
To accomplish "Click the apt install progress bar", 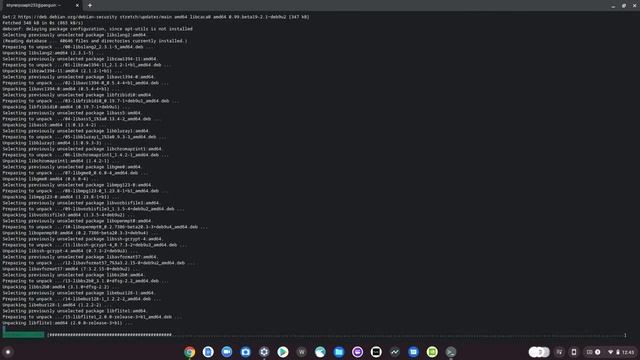I will click(x=337, y=335).
